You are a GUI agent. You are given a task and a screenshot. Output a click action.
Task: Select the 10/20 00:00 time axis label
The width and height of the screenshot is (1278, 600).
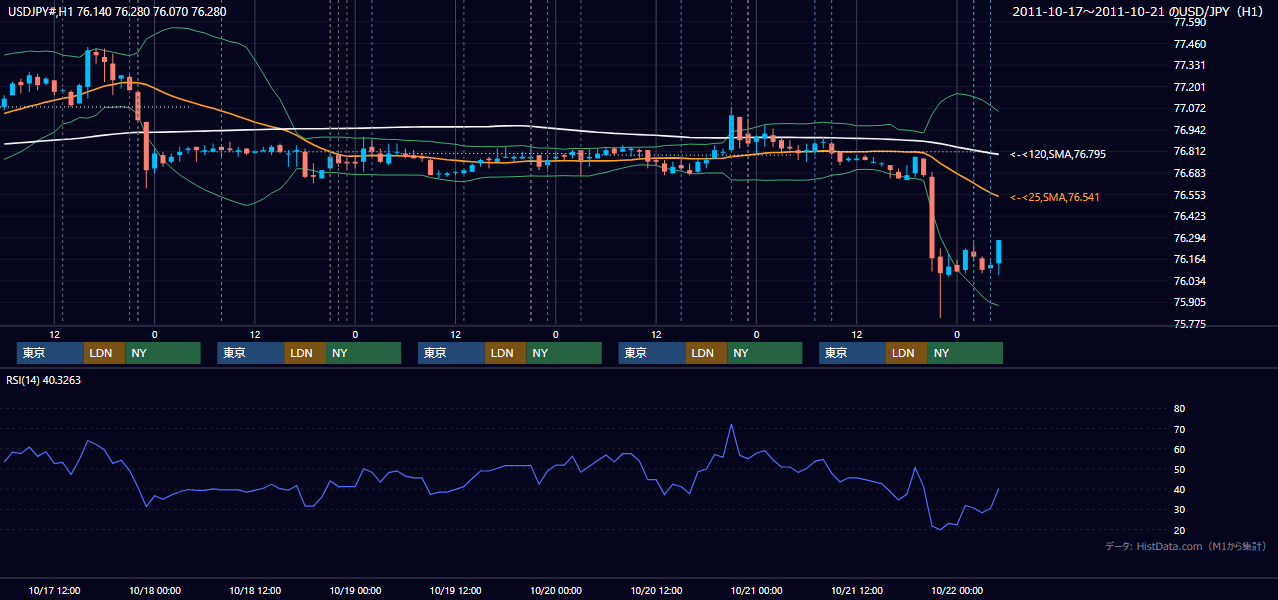click(556, 590)
